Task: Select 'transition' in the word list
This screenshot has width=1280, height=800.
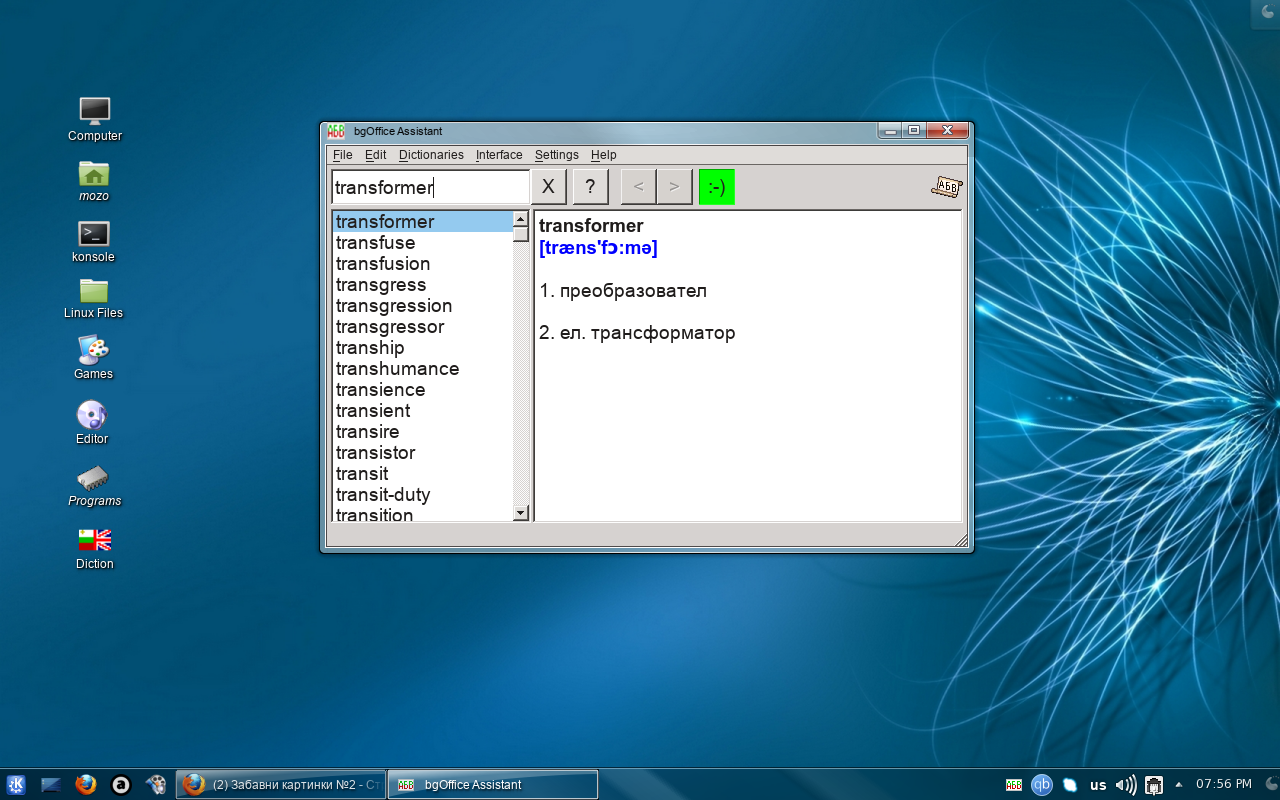Action: tap(422, 514)
